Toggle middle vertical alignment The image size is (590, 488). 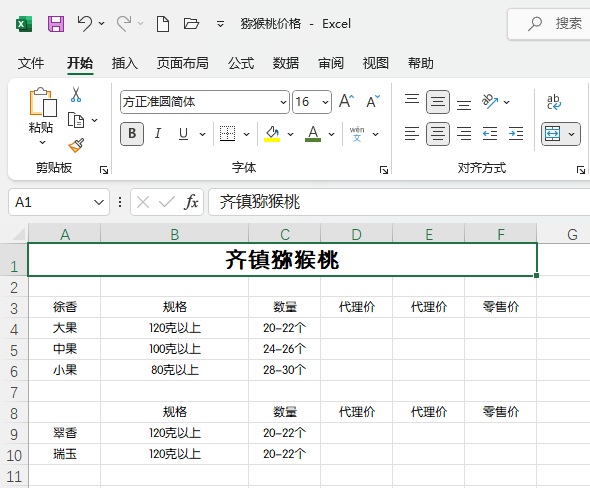pyautogui.click(x=438, y=102)
